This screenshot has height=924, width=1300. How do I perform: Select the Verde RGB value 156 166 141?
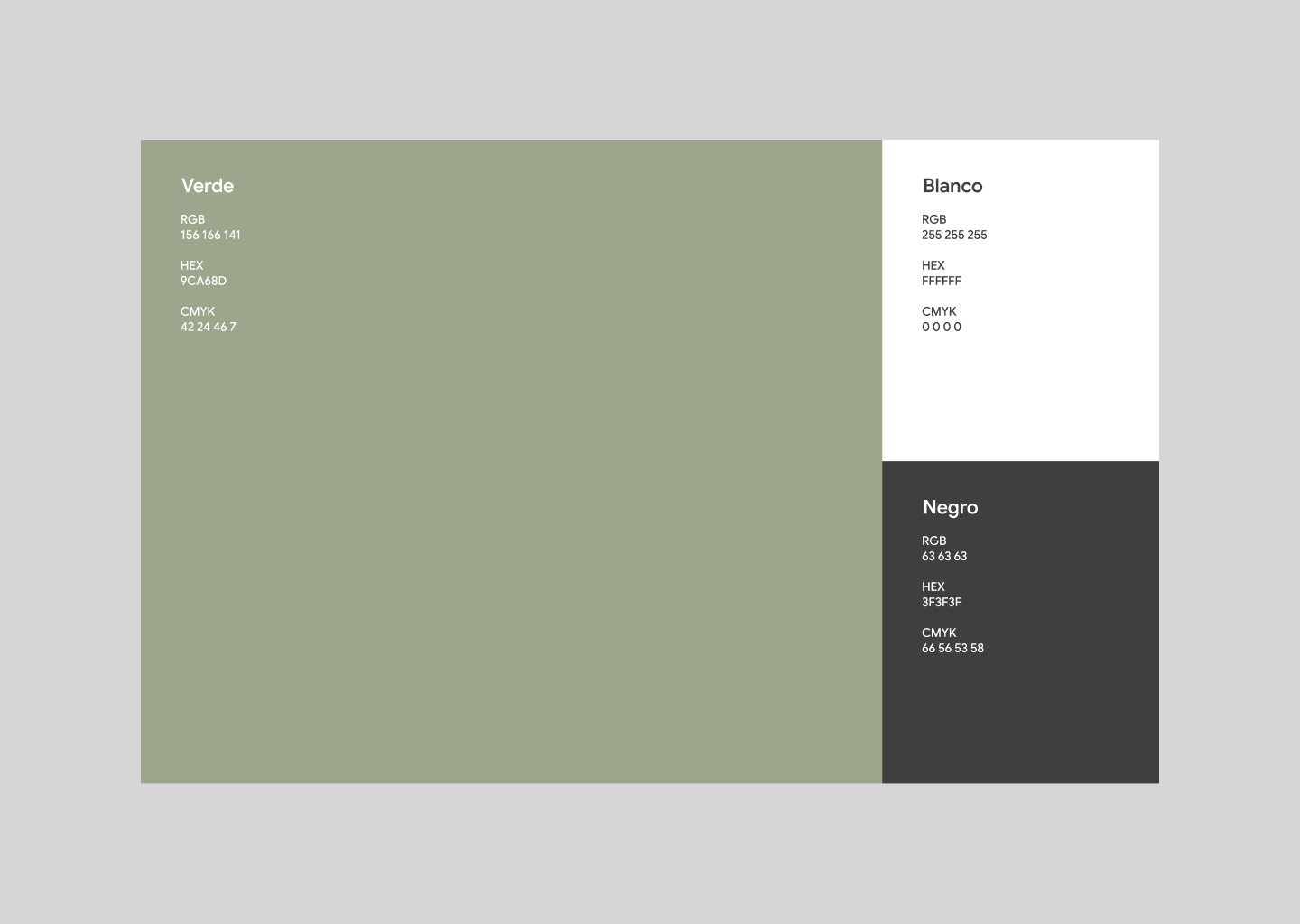210,235
